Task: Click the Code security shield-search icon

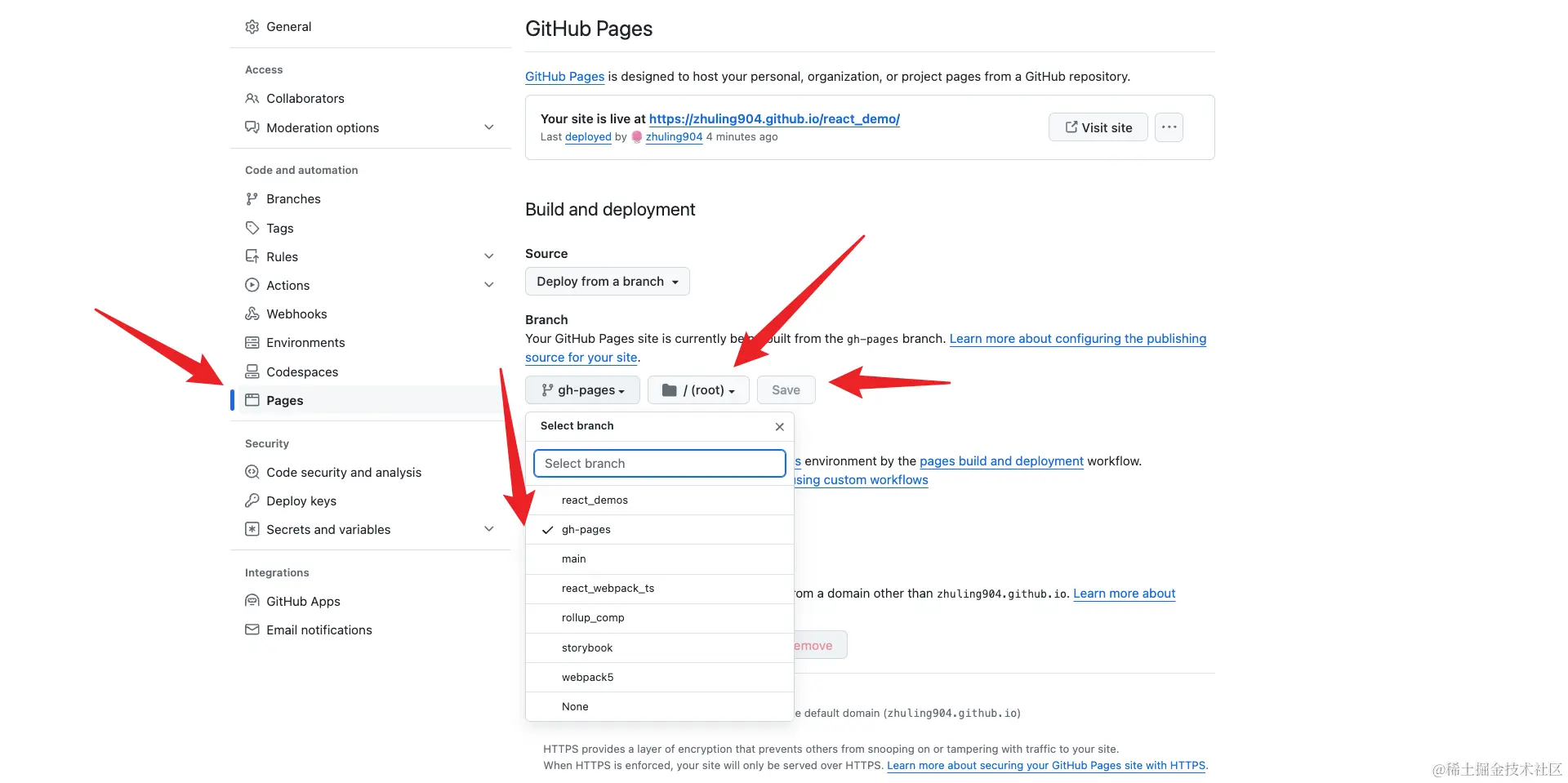Action: pos(252,472)
